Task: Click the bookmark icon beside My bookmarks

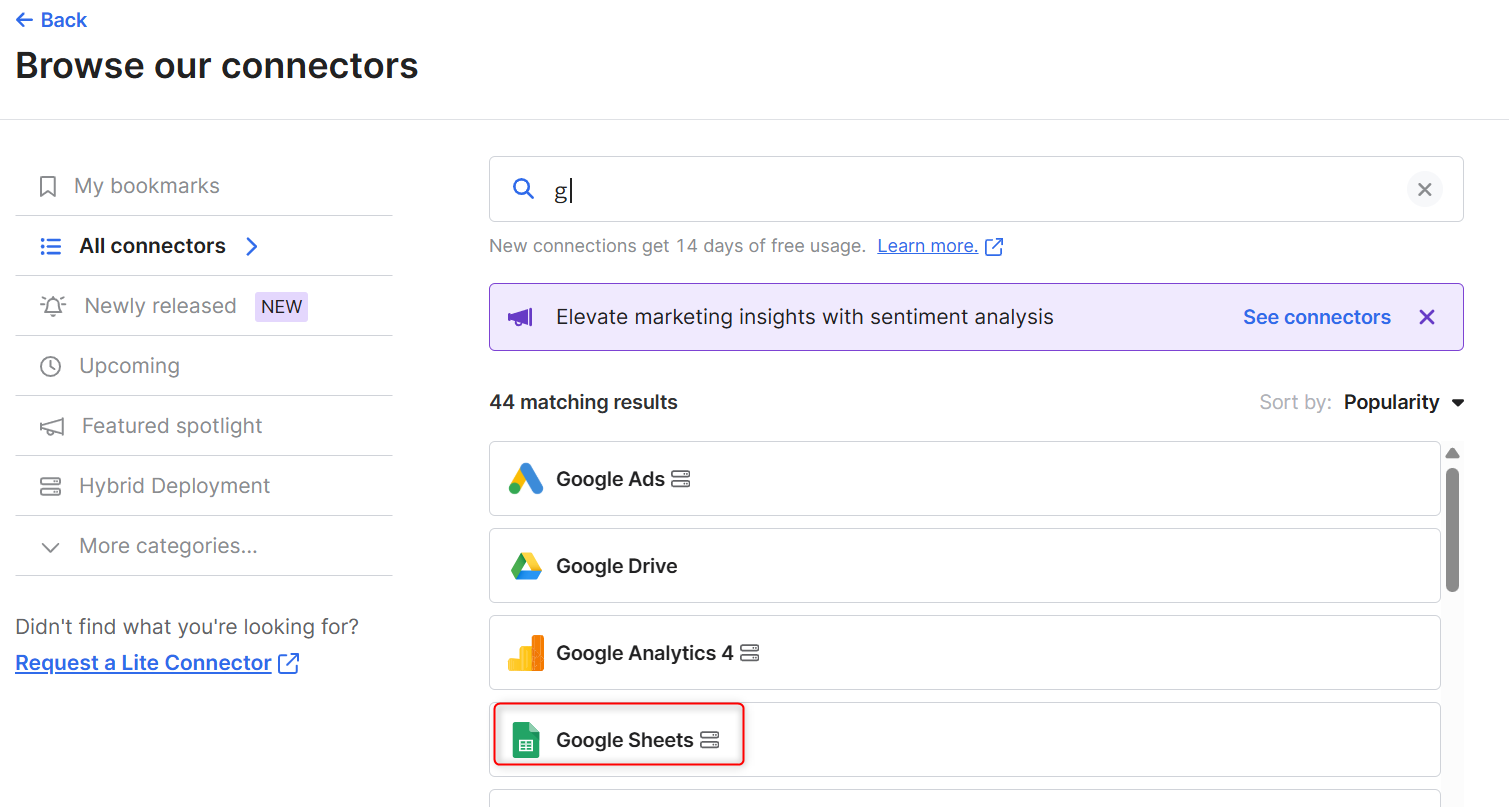Action: (x=47, y=187)
